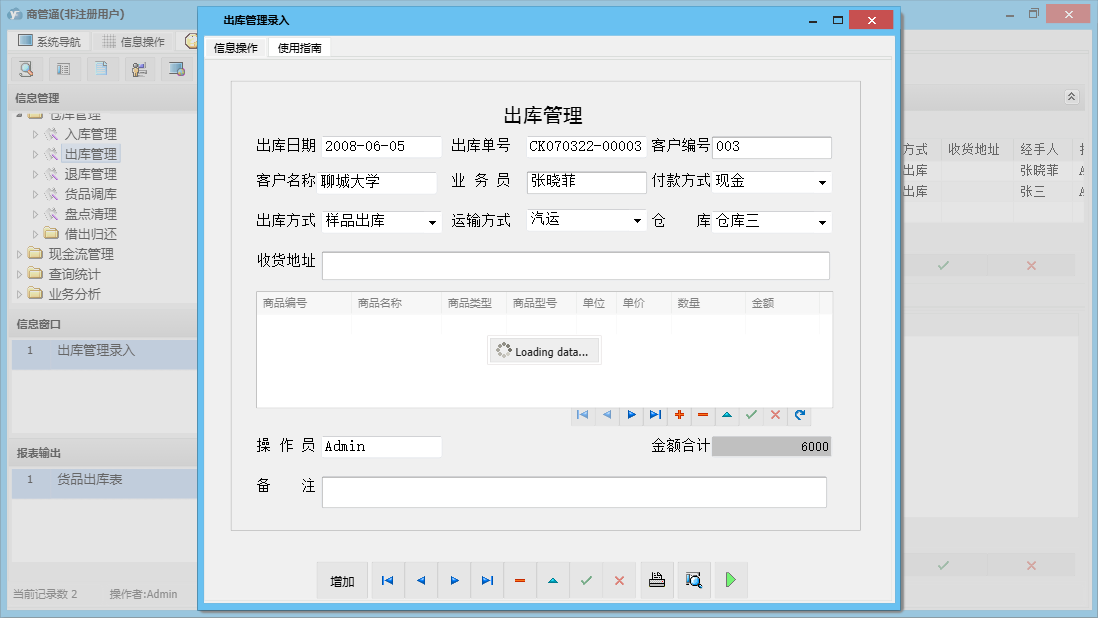
Task: Open print preview via the magnifier icon
Action: point(694,580)
